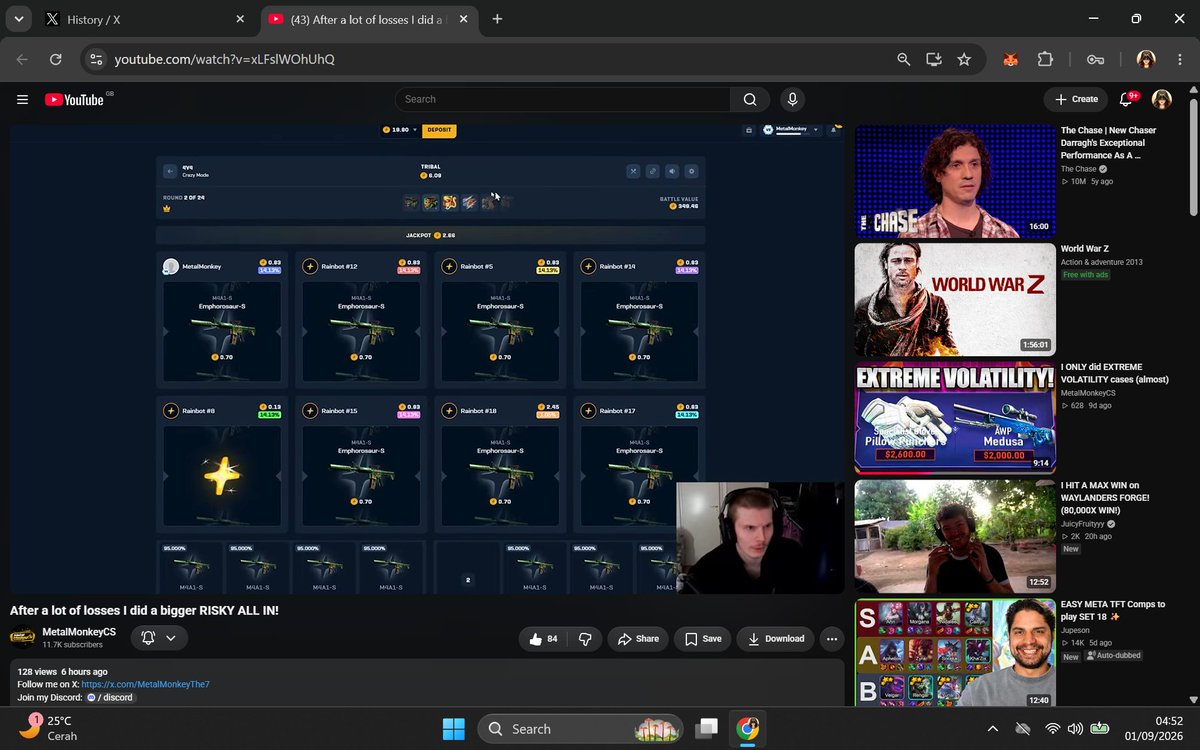Click Windows taskbar Search box
This screenshot has height=750, width=1200.
pyautogui.click(x=580, y=729)
